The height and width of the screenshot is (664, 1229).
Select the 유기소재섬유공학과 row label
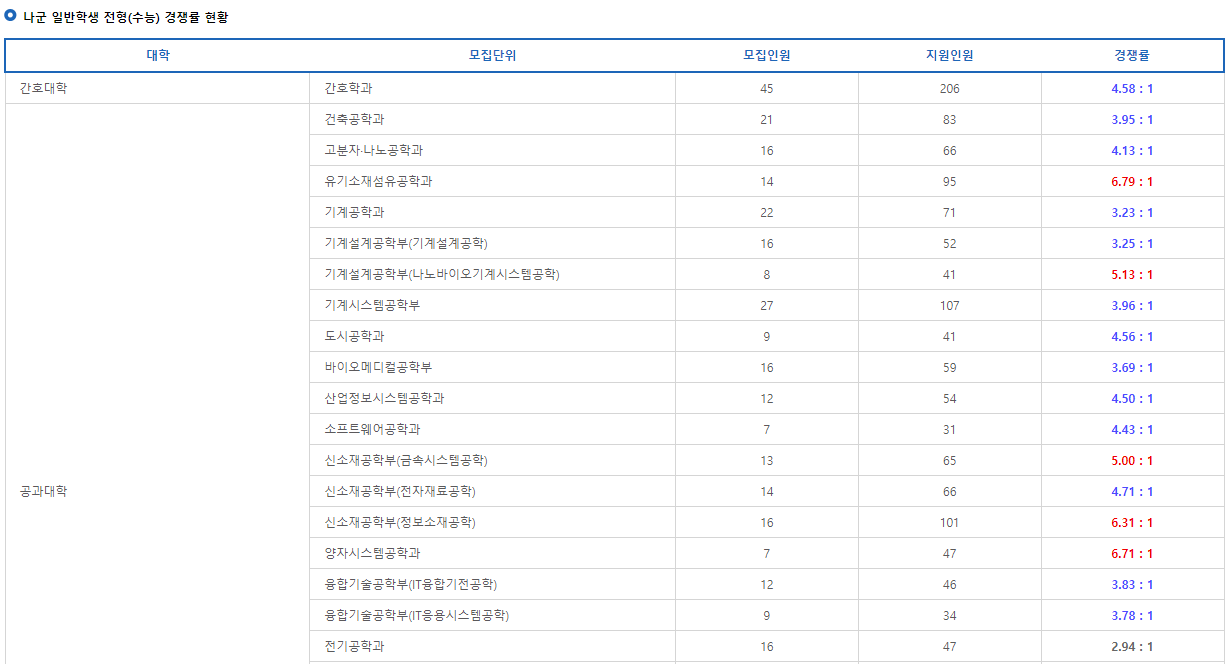click(x=378, y=181)
